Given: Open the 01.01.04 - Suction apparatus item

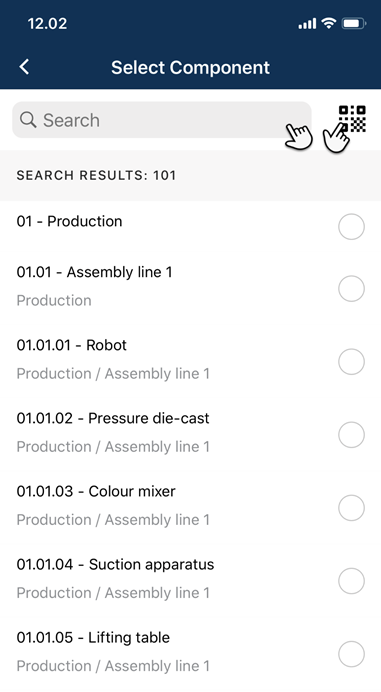Looking at the screenshot, I should [x=190, y=579].
